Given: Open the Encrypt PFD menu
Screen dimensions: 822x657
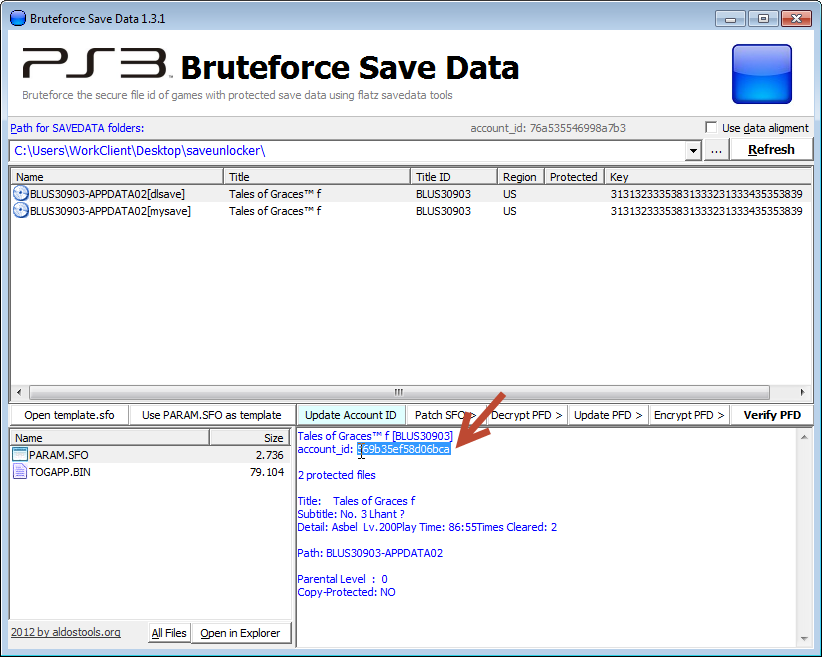Looking at the screenshot, I should coord(689,415).
